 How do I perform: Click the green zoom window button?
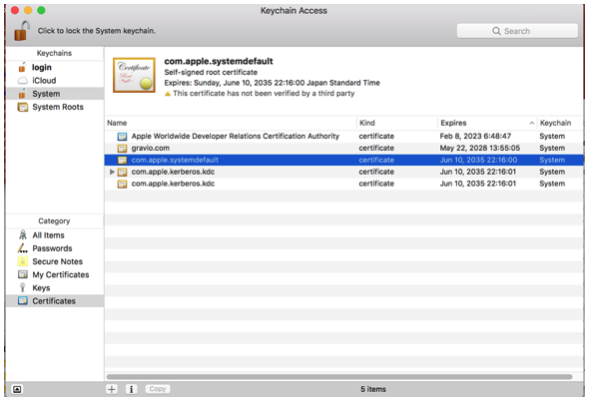point(41,10)
